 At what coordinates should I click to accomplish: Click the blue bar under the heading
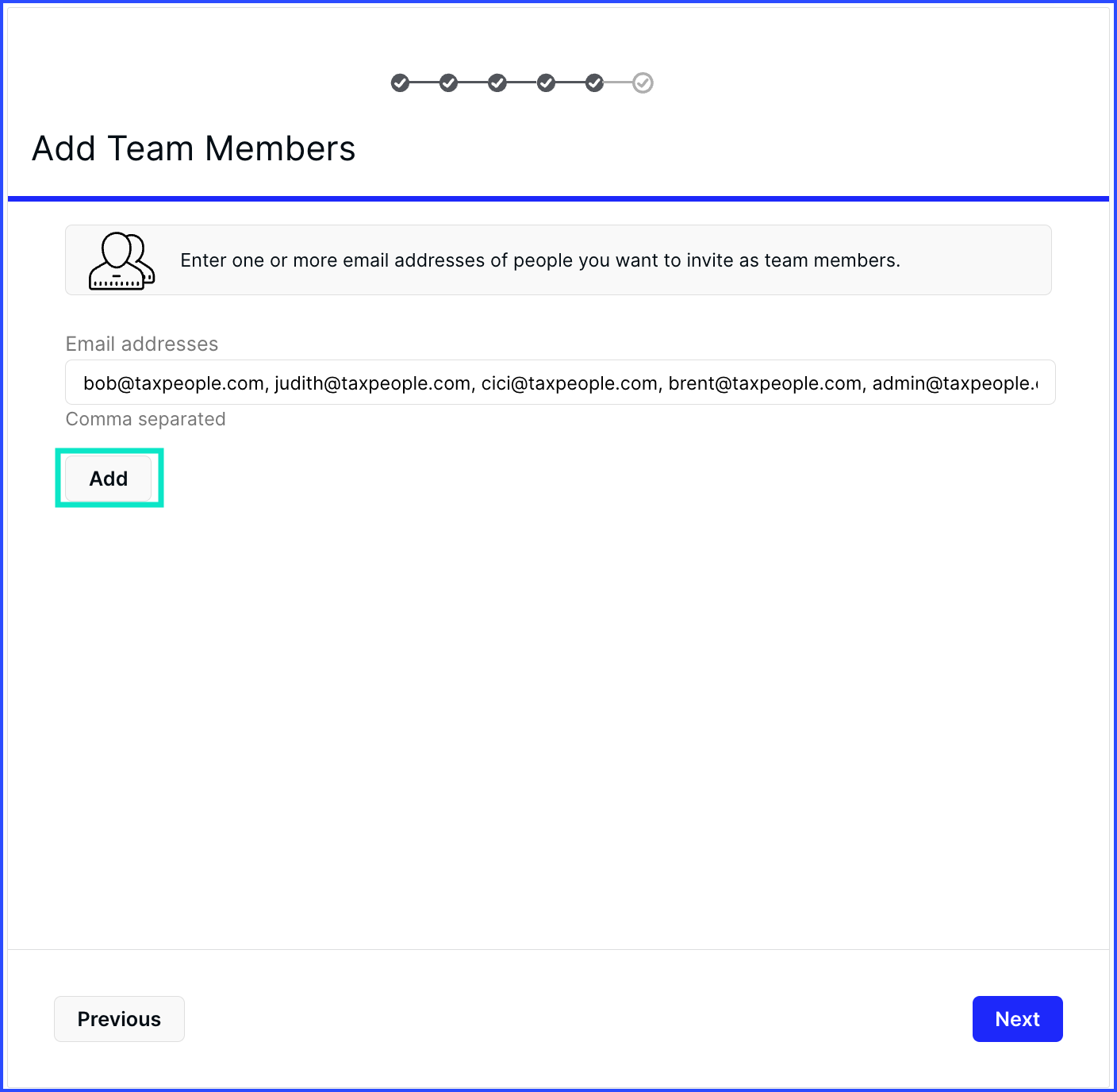(558, 198)
